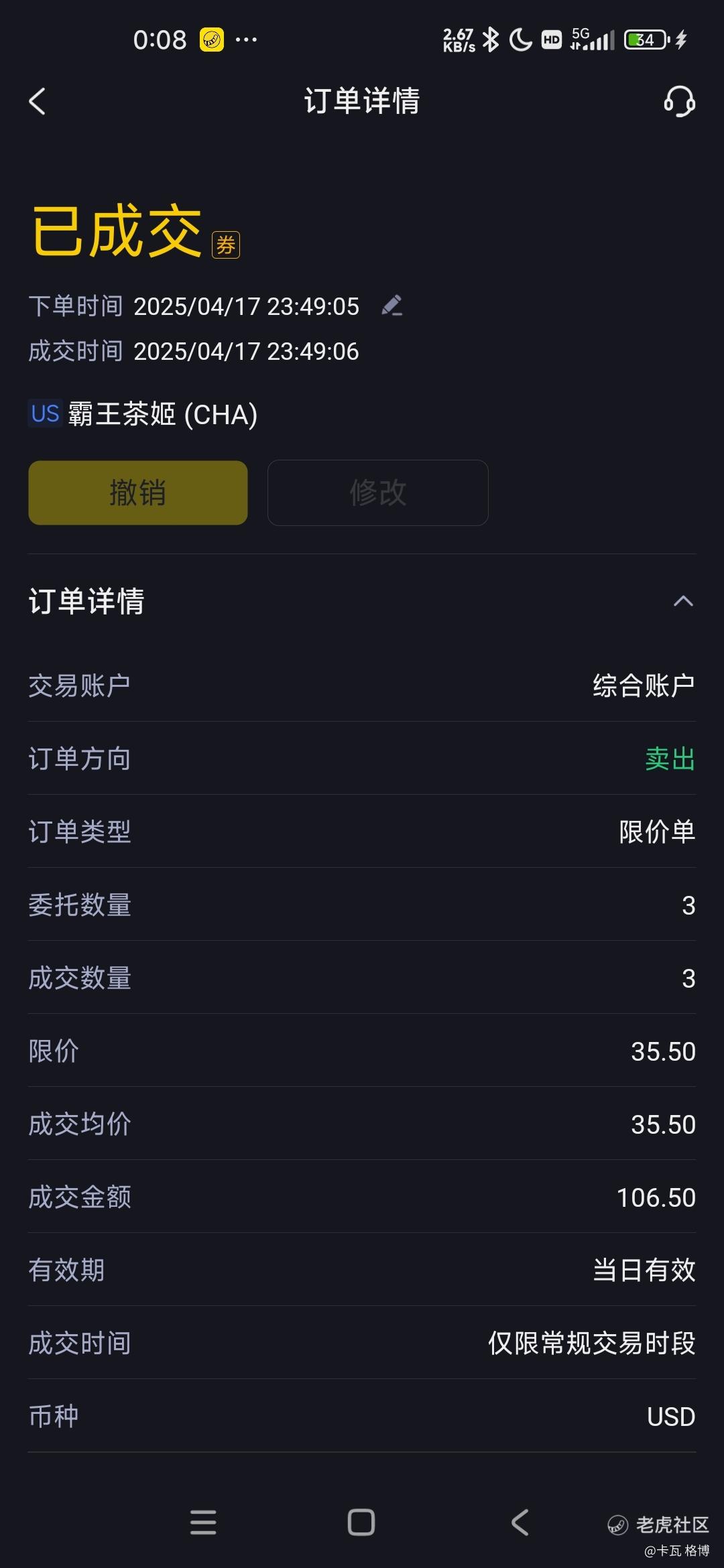Viewport: 724px width, 1568px height.
Task: Open Android recent apps menu icon
Action: coord(203,1522)
